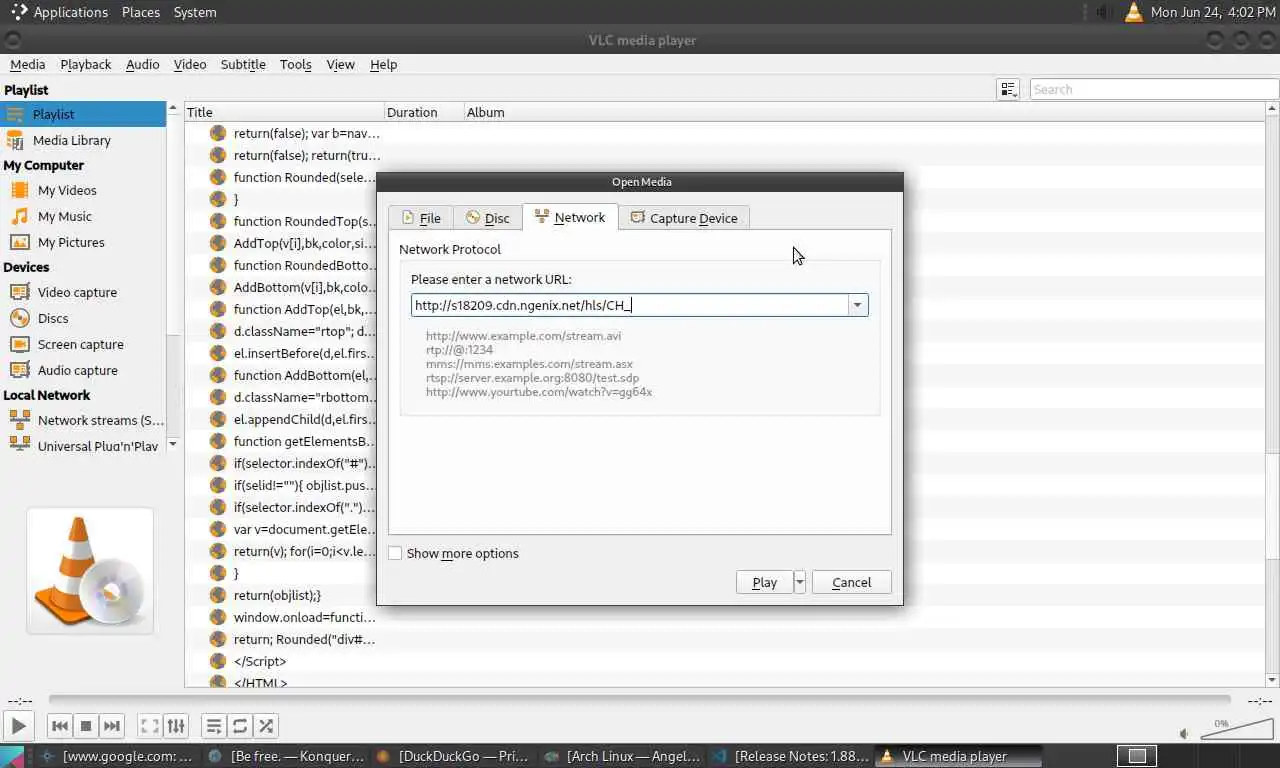Toggle fullscreen video mode icon
1280x768 pixels.
149,726
